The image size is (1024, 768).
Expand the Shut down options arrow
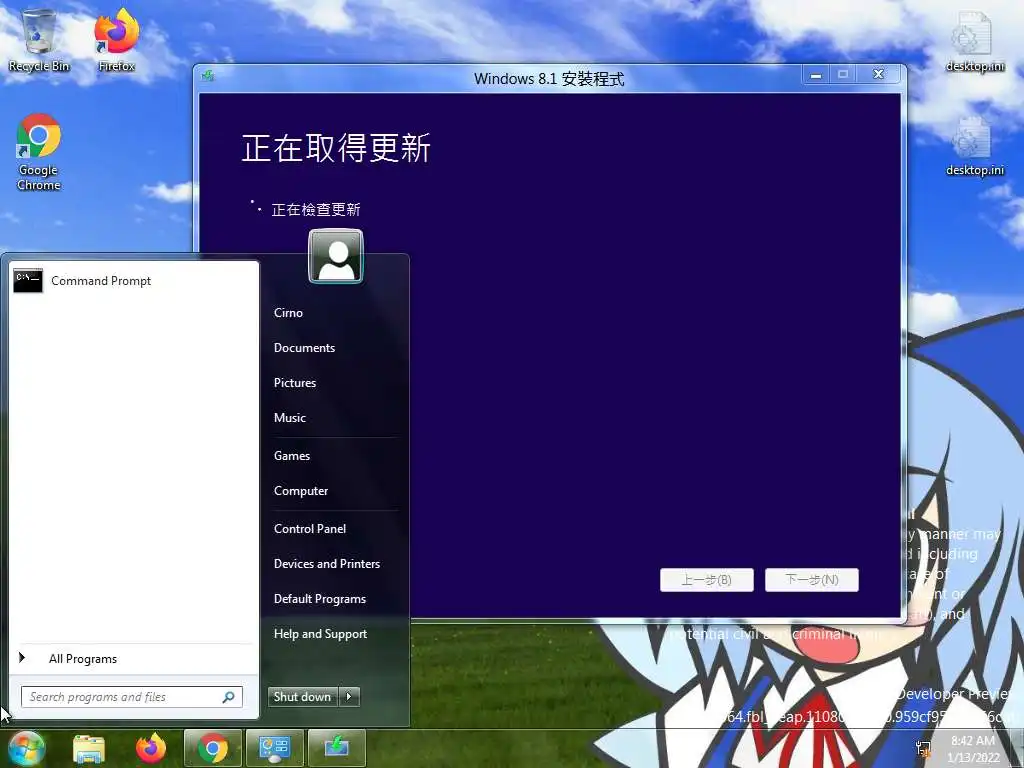[349, 697]
